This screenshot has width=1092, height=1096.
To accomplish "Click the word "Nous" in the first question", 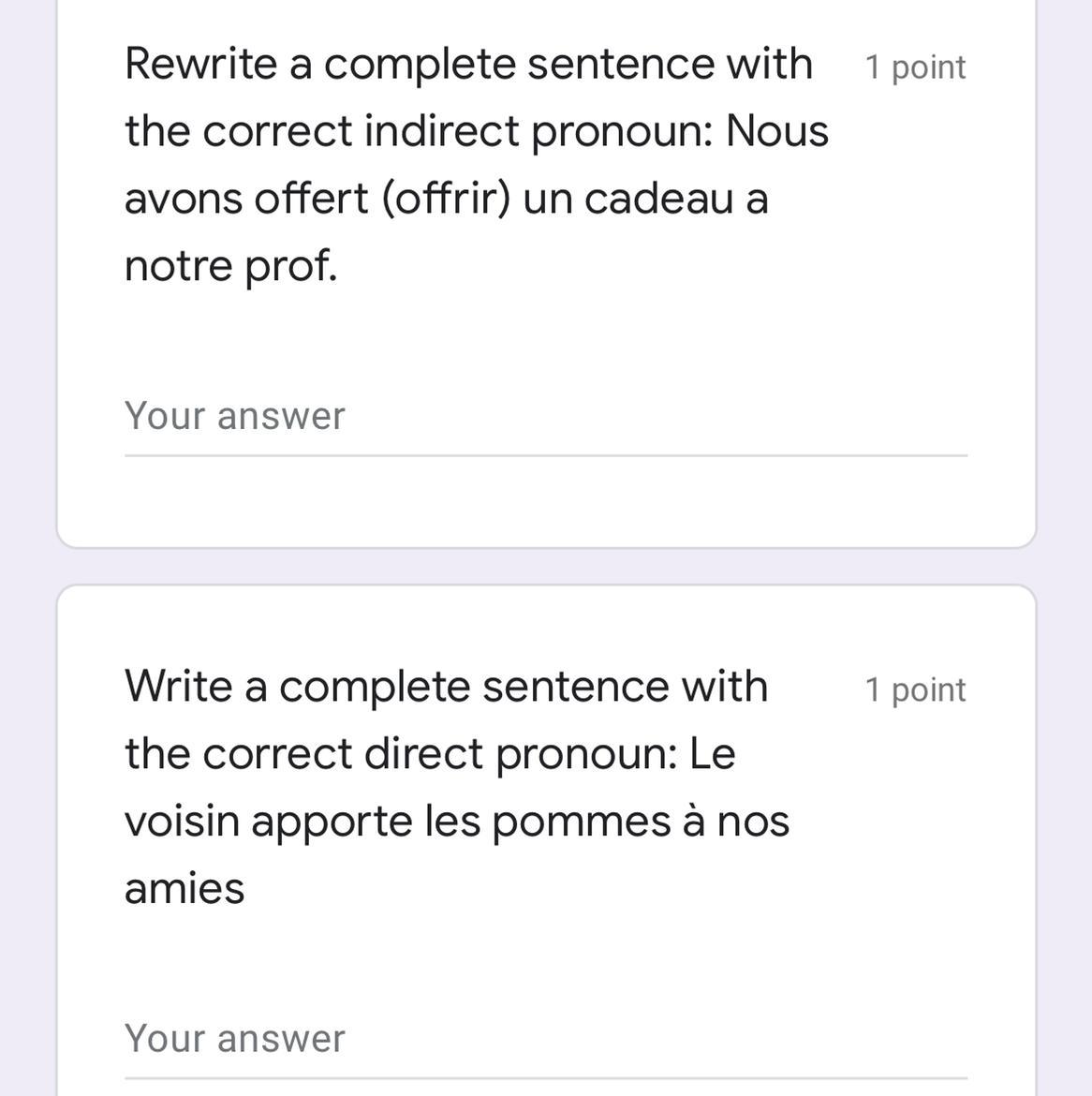I will [x=777, y=131].
